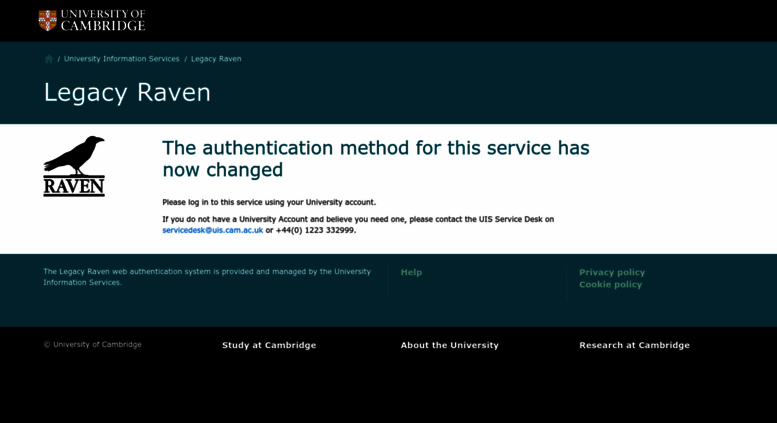Screen dimensions: 777x423
Task: Open Legacy Raven breadcrumb link
Action: click(x=216, y=58)
